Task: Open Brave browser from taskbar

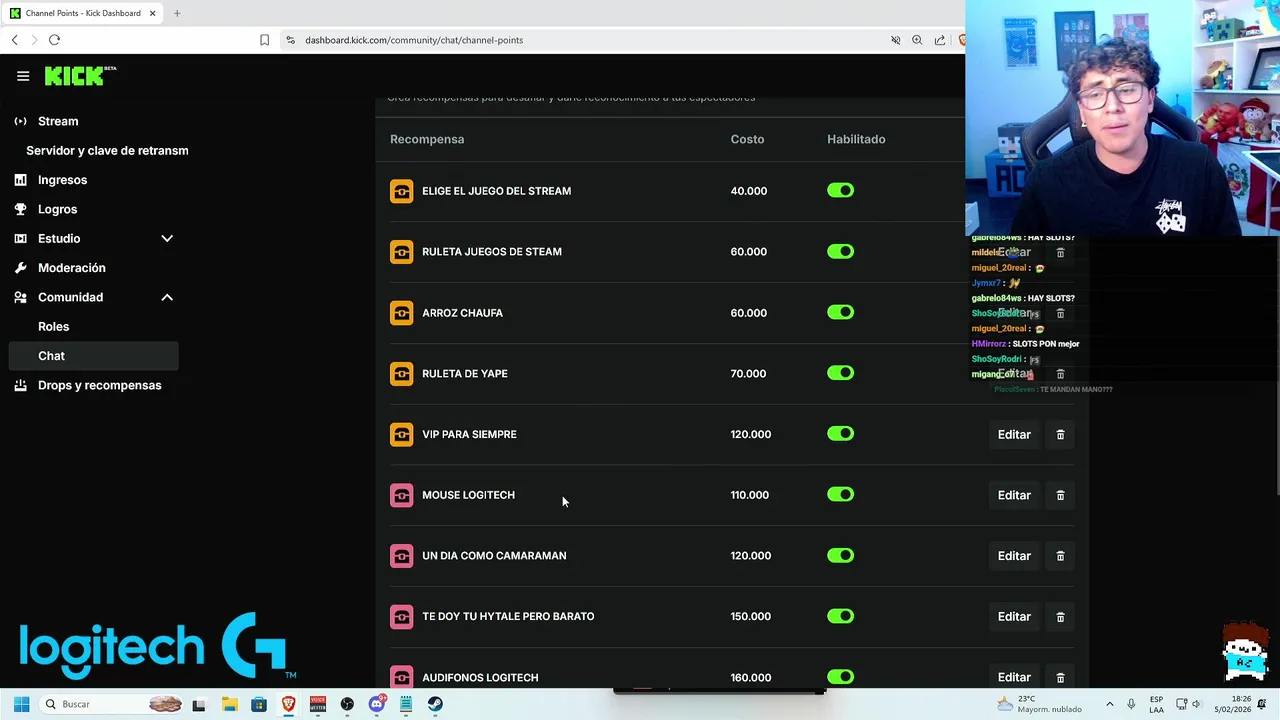Action: (x=288, y=704)
